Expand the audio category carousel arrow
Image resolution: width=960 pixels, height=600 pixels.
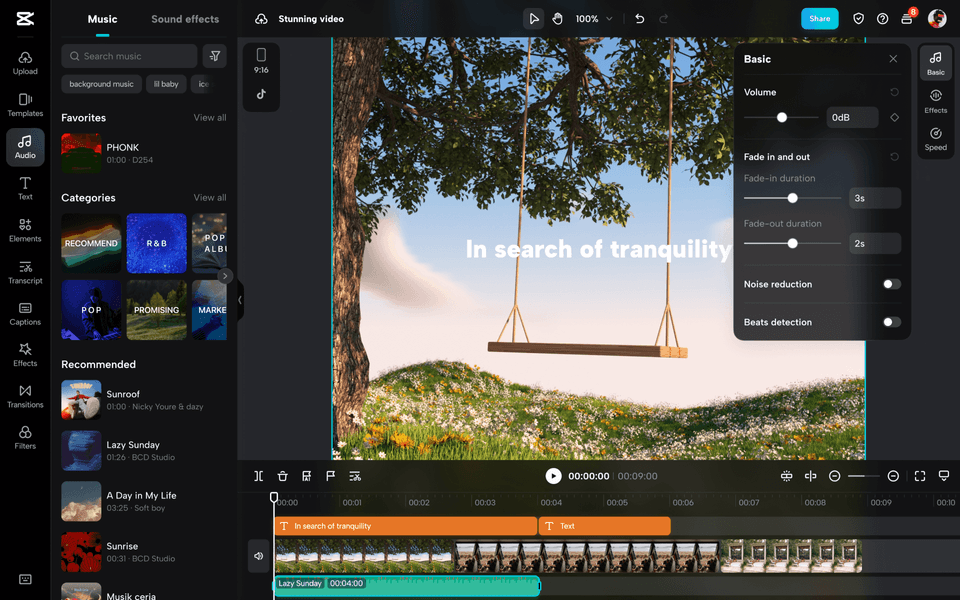226,276
